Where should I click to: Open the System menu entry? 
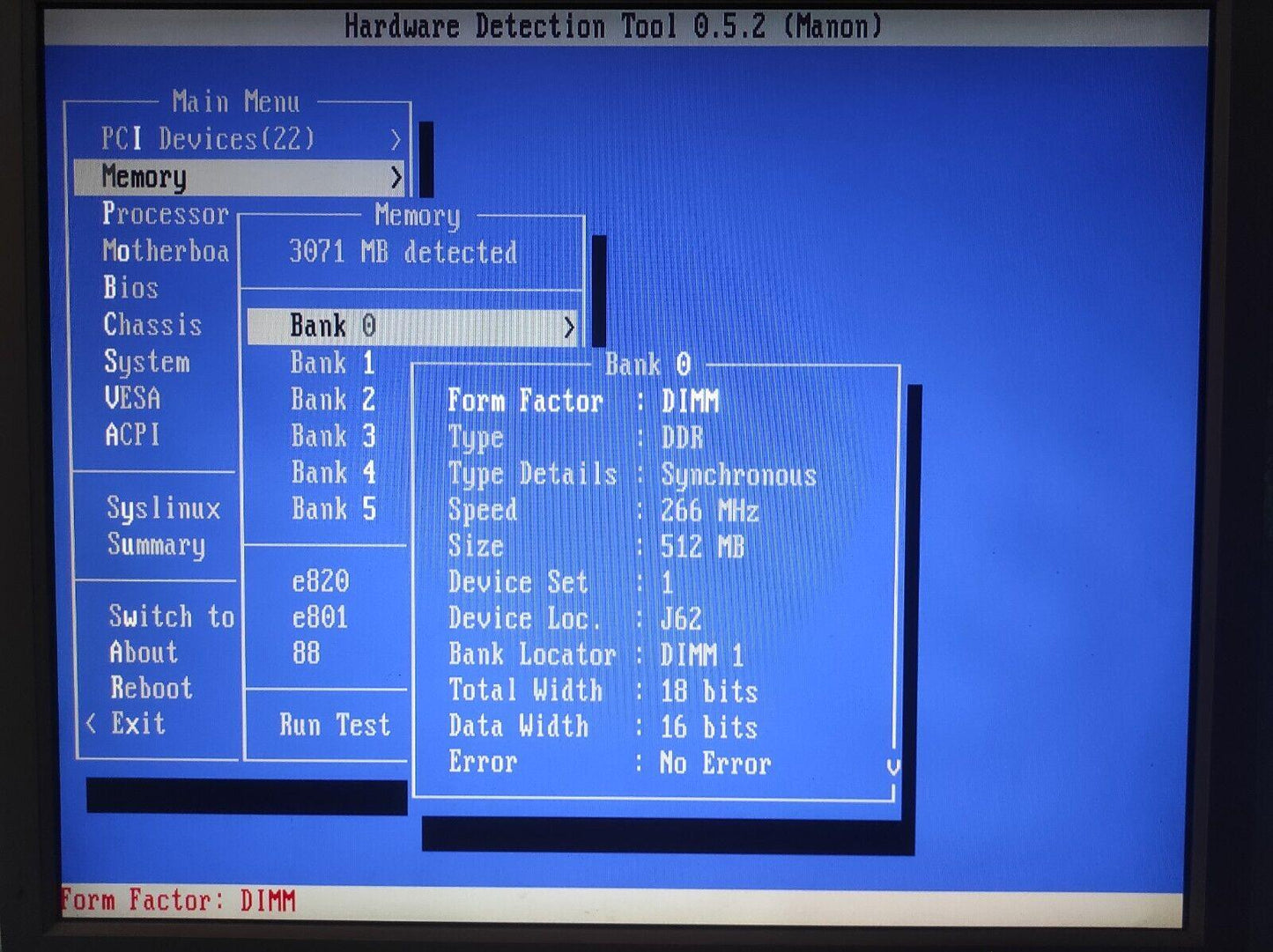pyautogui.click(x=146, y=362)
